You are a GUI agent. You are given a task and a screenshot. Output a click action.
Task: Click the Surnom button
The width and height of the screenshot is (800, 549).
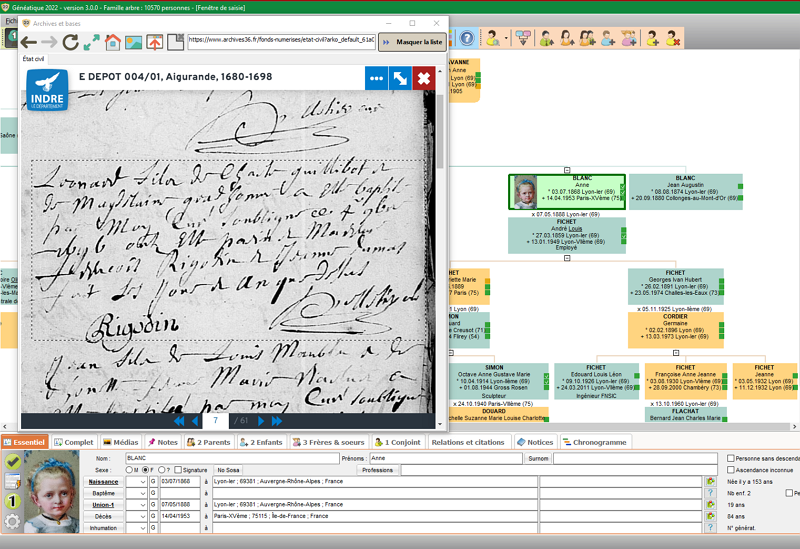pos(538,458)
